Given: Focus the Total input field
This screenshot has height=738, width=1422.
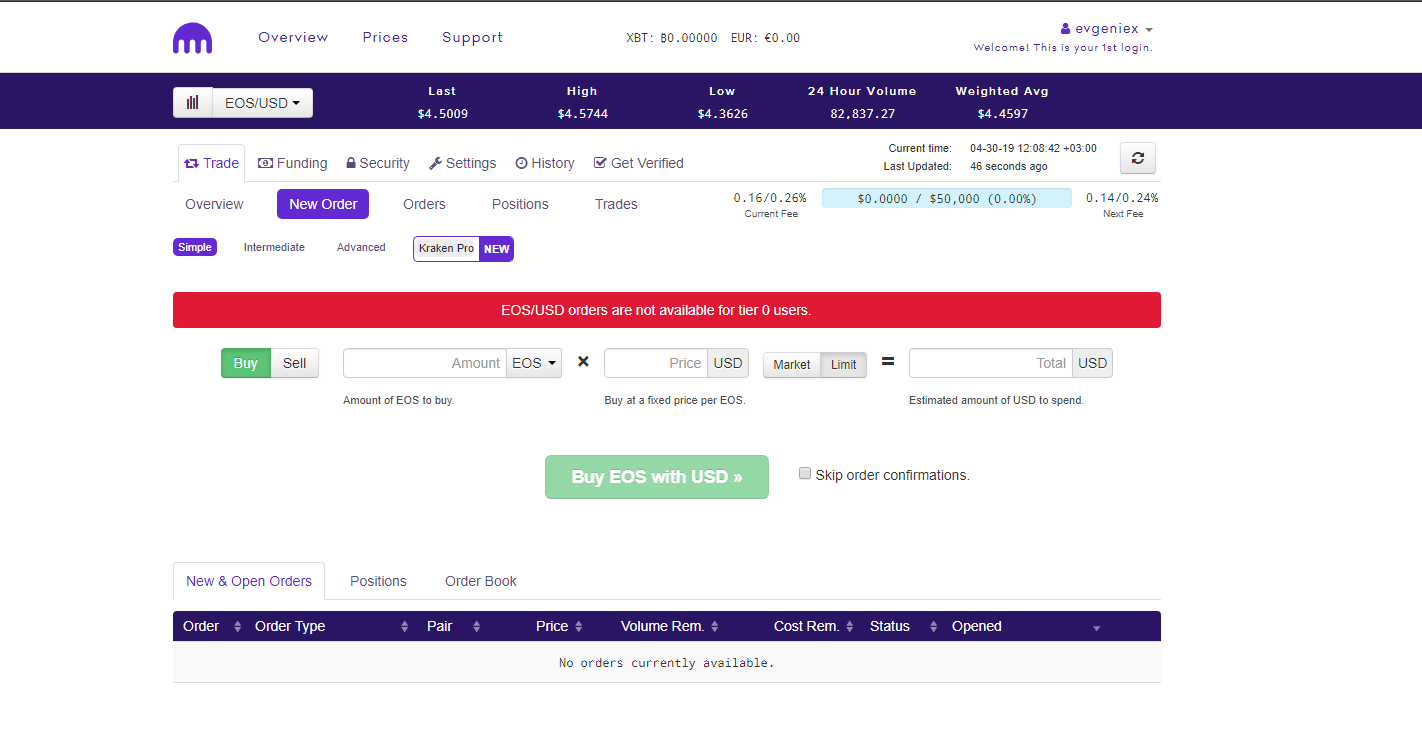Looking at the screenshot, I should 991,363.
